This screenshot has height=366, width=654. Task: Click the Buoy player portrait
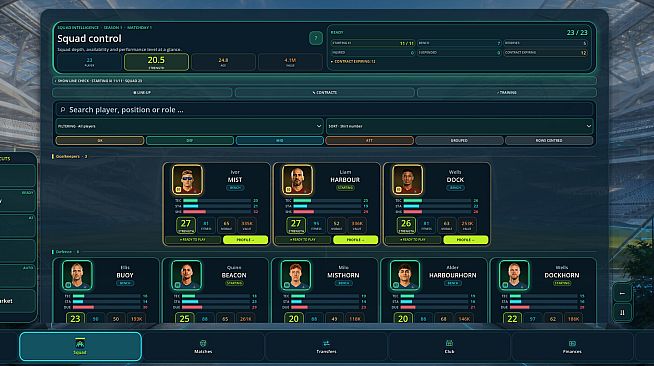coord(77,275)
